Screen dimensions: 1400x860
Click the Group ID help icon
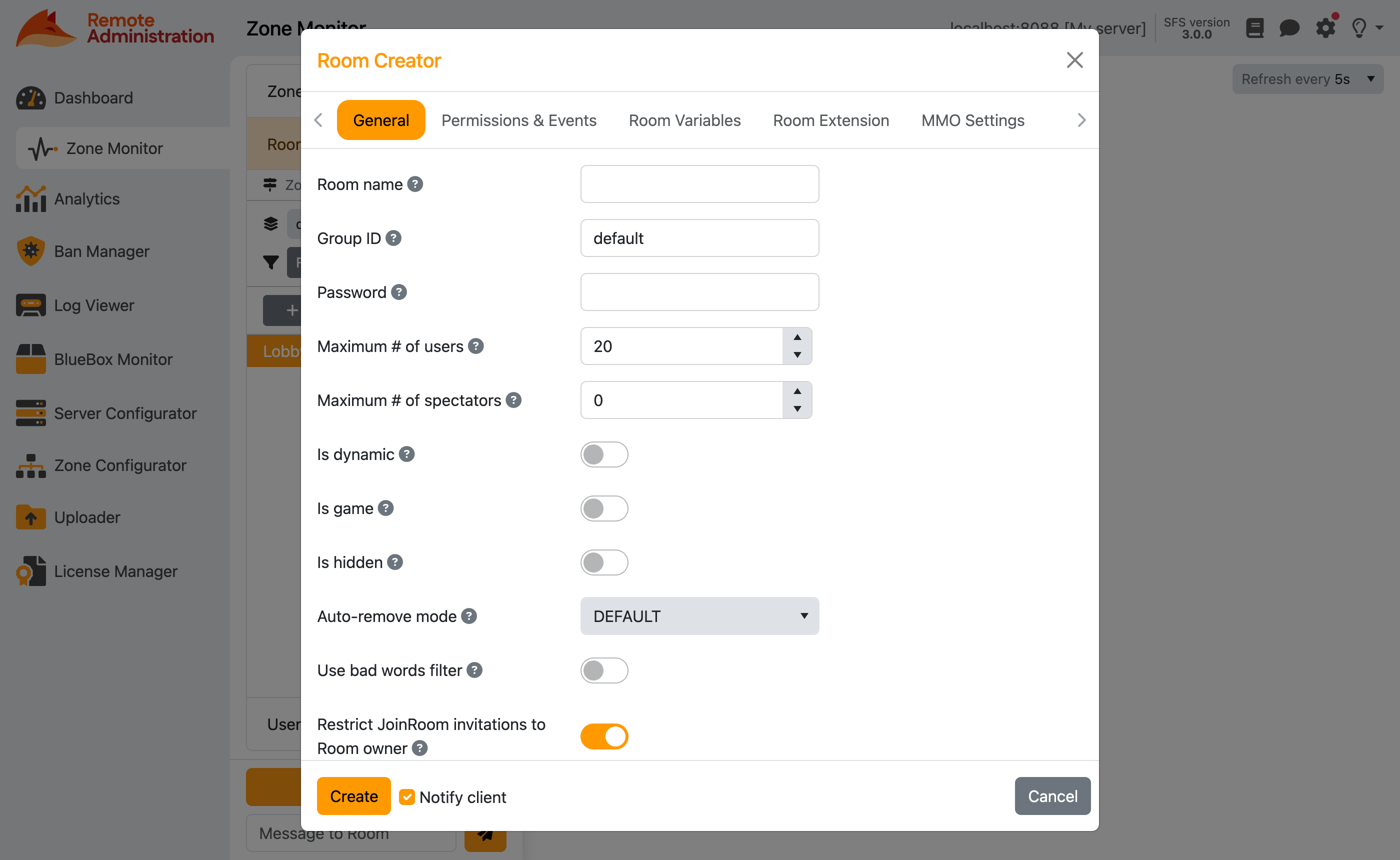click(393, 238)
